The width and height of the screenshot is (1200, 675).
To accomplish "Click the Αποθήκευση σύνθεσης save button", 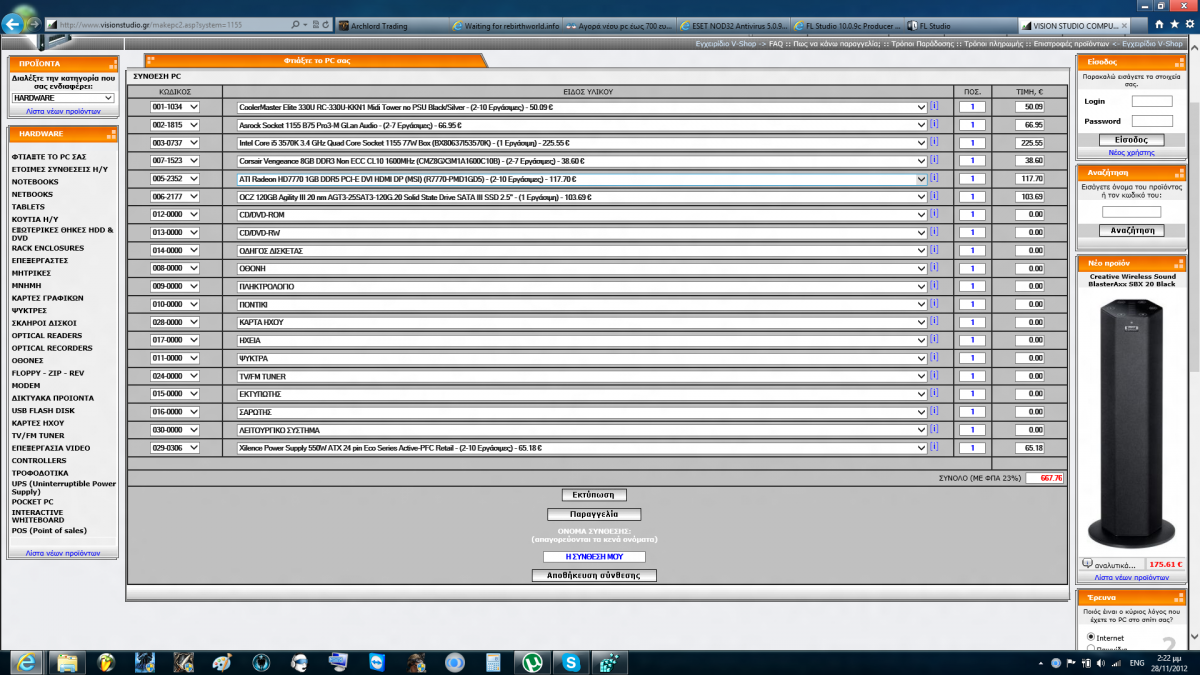I will pyautogui.click(x=594, y=576).
